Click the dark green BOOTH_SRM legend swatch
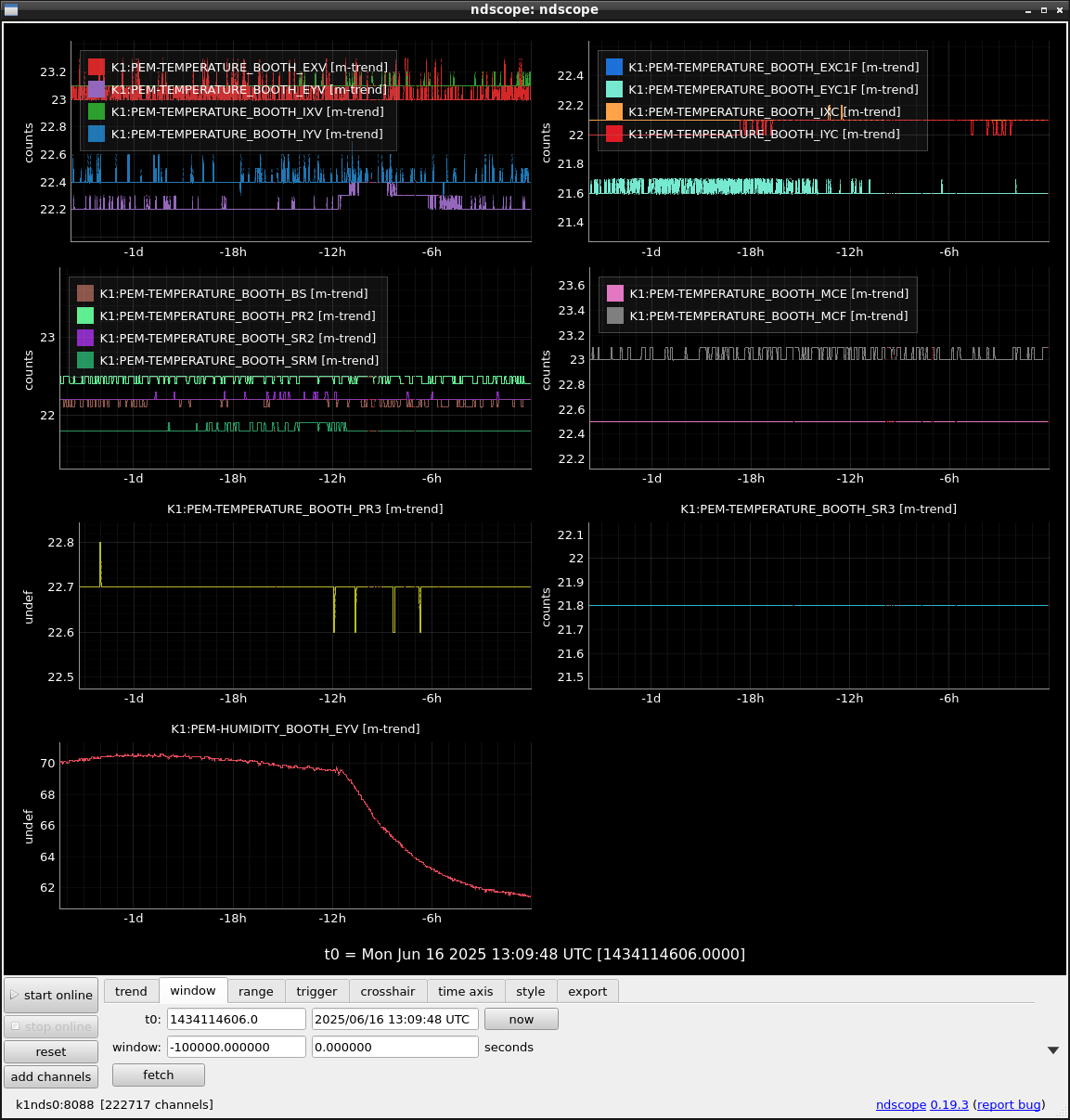Image resolution: width=1070 pixels, height=1120 pixels. [85, 360]
